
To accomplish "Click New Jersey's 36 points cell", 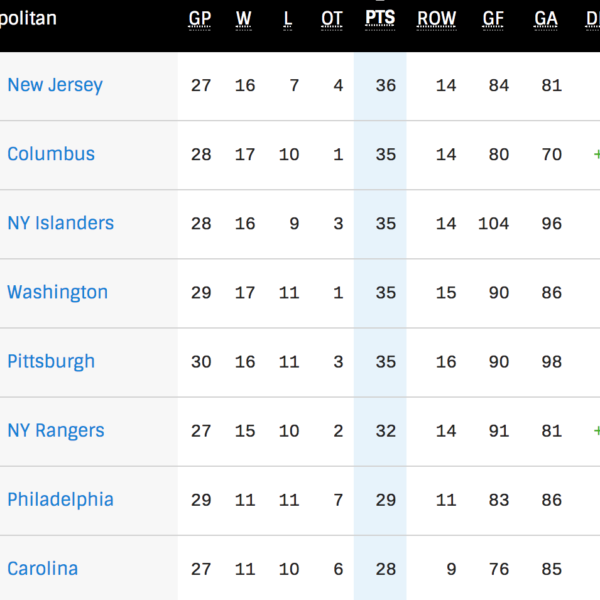I will coord(386,85).
